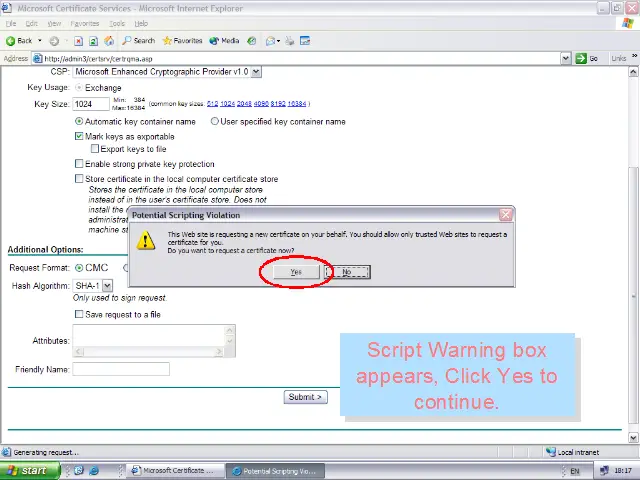
Task: Click the page icon in the address bar
Action: pyautogui.click(x=38, y=58)
